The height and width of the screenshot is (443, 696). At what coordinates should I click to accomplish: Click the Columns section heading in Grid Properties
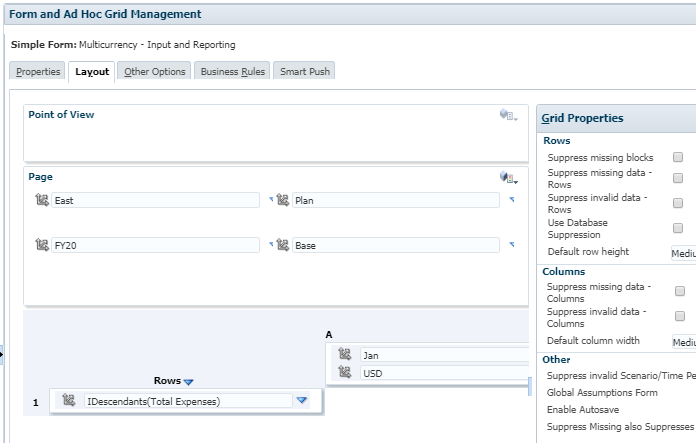pos(564,271)
